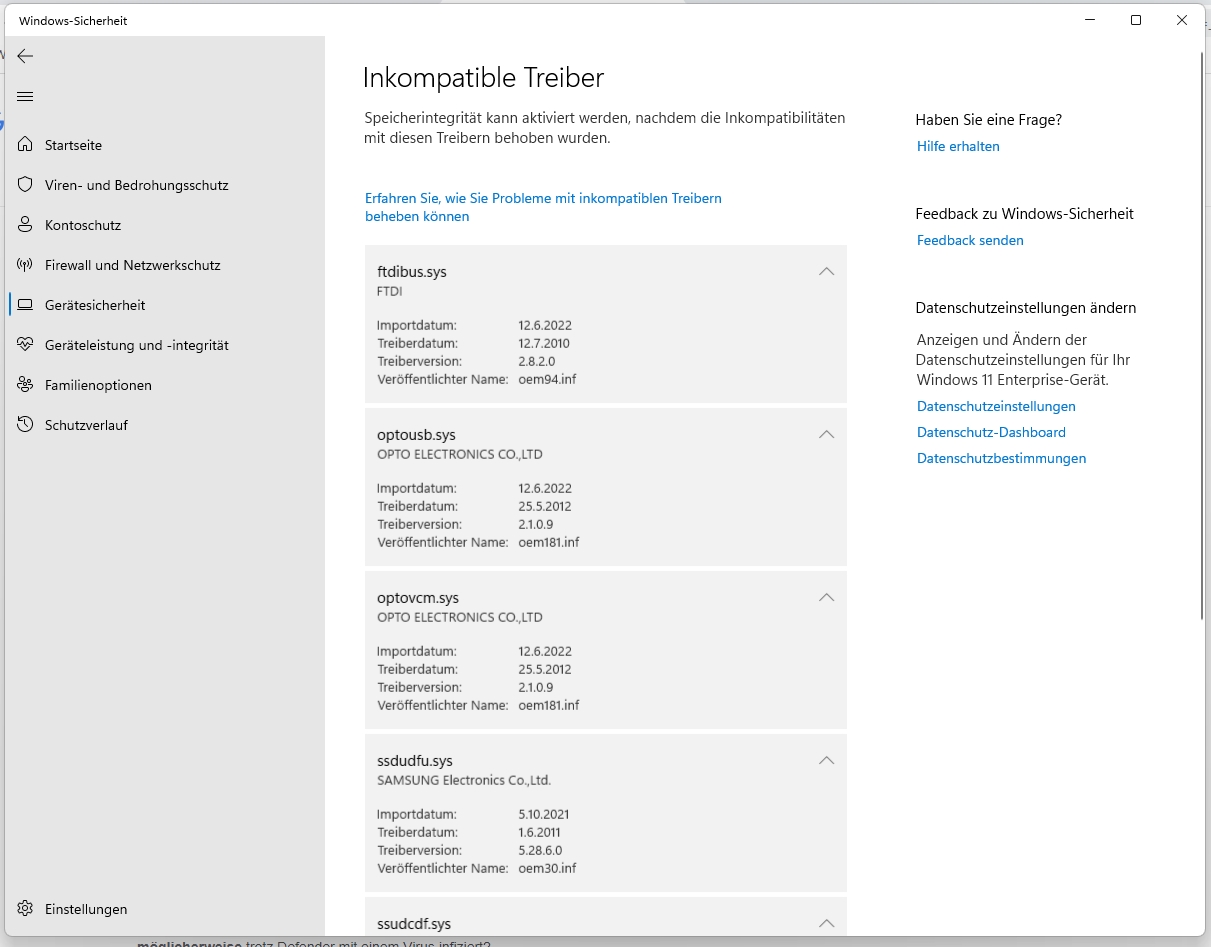Open Datenschutzbestimmungen link

point(1001,458)
